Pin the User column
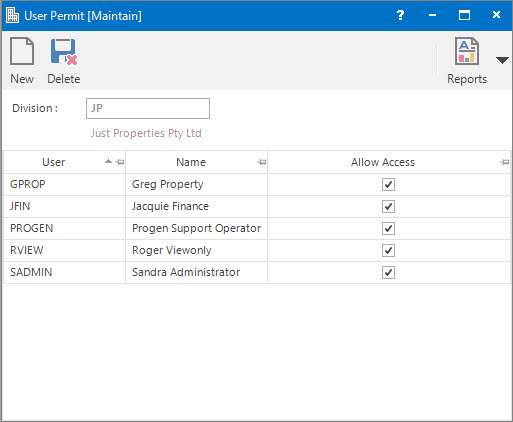This screenshot has height=422, width=513. 120,162
